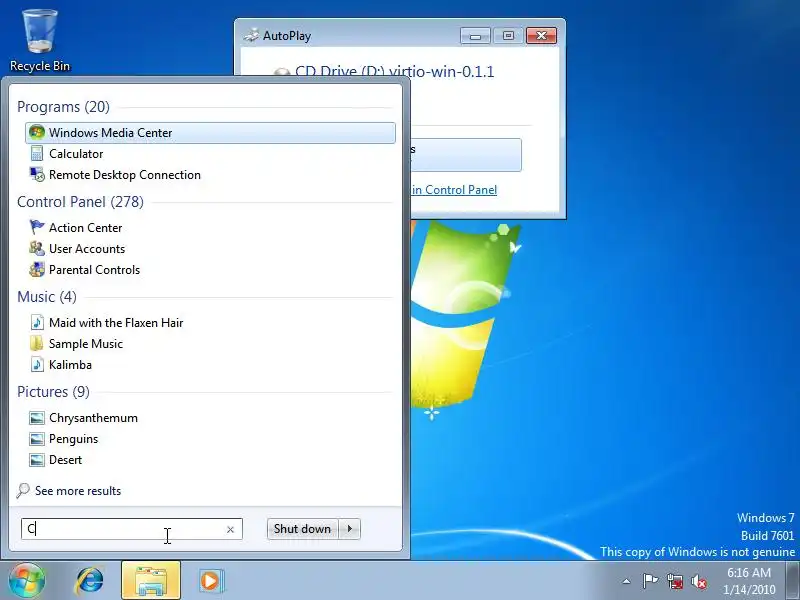The height and width of the screenshot is (600, 800).
Task: Open Windows Media Player from the taskbar
Action: pyautogui.click(x=211, y=581)
